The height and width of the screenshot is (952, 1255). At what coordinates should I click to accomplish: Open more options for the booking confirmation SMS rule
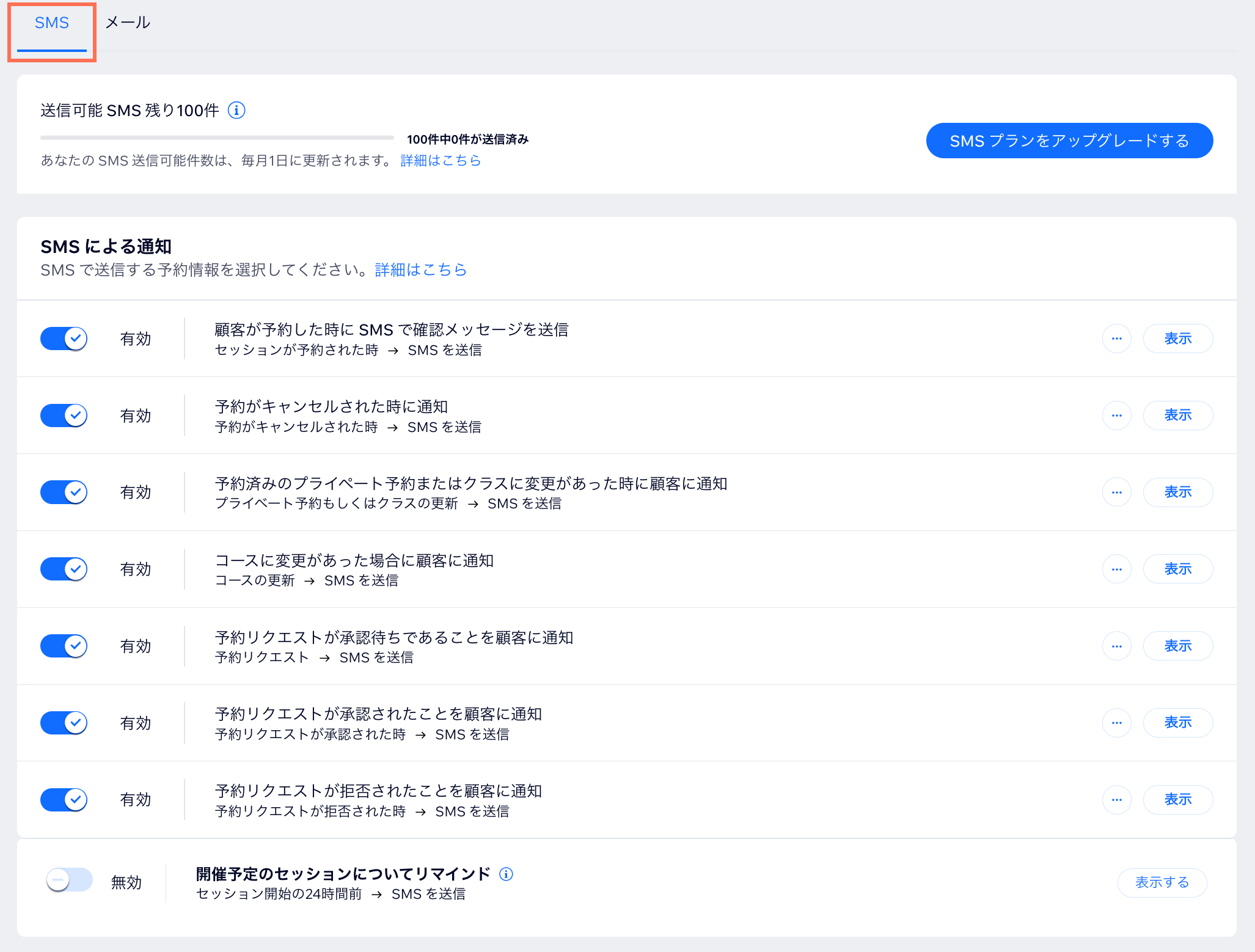(1117, 339)
